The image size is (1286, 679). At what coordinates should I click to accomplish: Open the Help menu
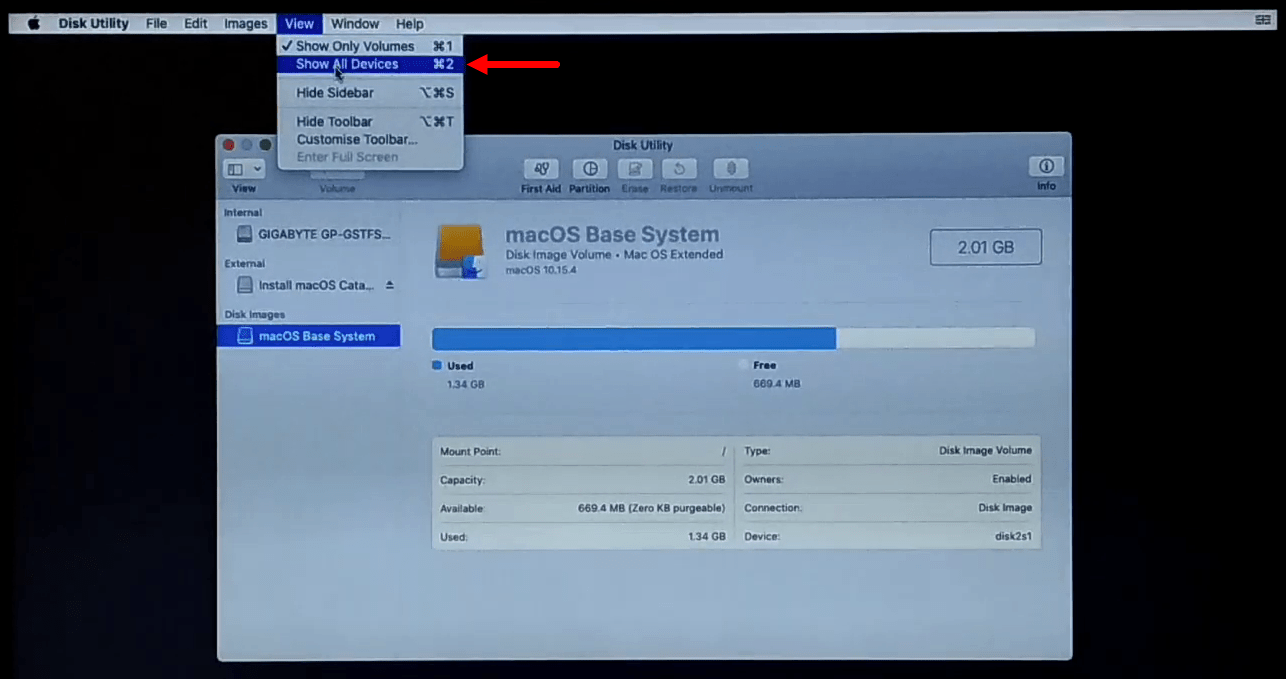click(409, 23)
